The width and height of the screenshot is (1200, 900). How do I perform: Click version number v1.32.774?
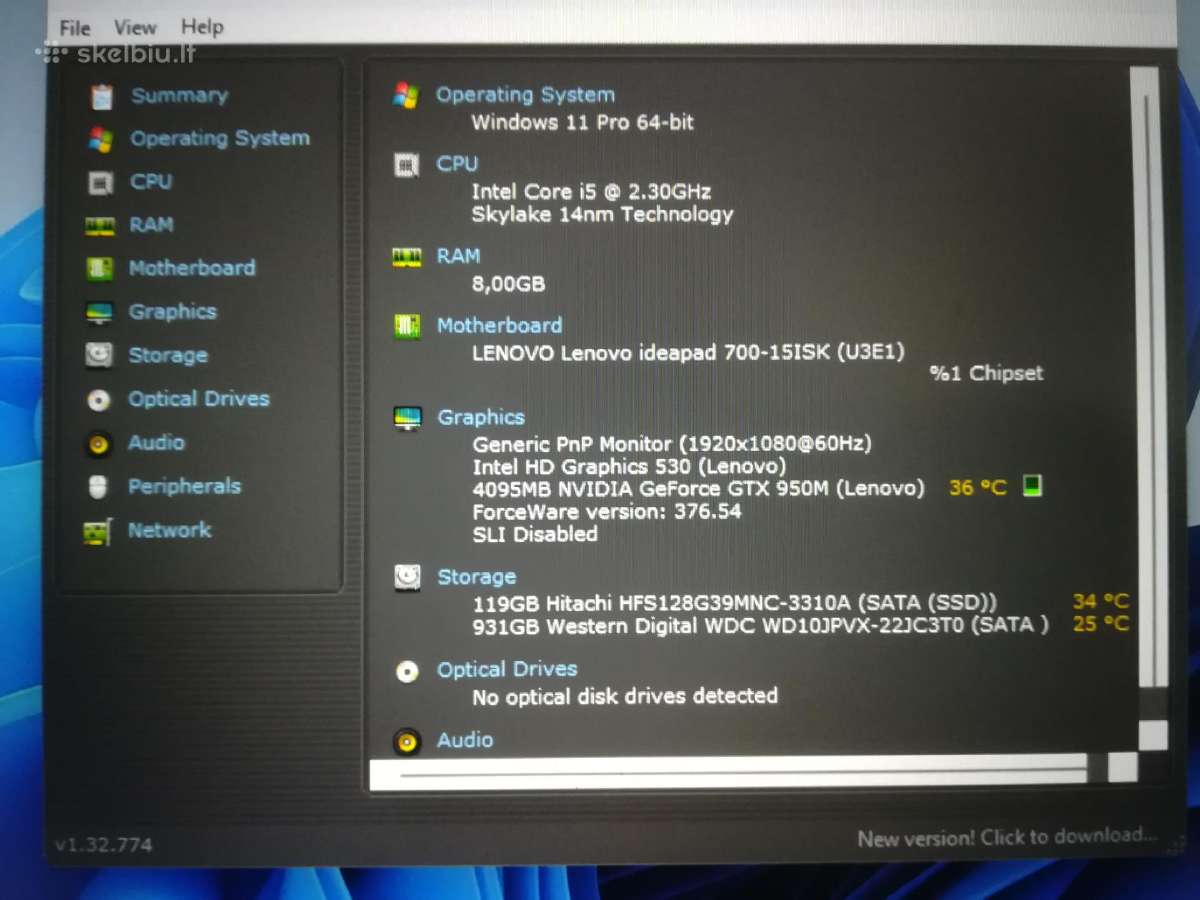tap(104, 845)
